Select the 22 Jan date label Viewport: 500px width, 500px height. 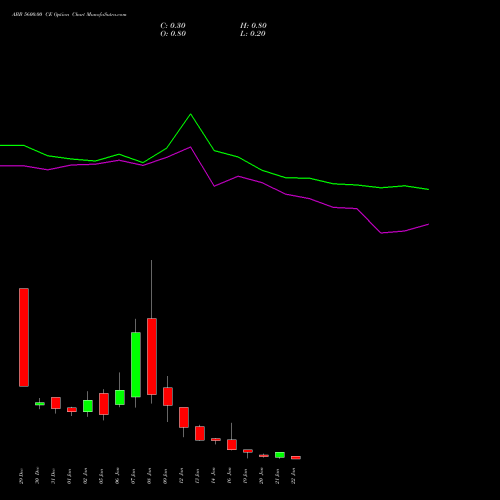(293, 476)
